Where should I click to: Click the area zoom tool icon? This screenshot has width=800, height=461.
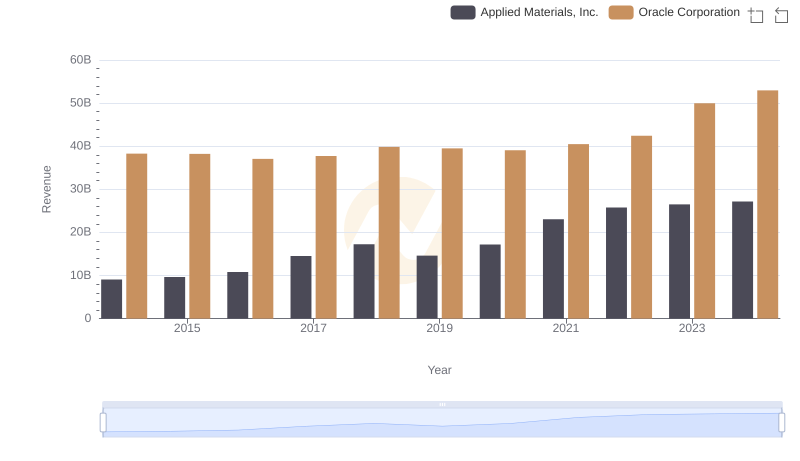756,15
